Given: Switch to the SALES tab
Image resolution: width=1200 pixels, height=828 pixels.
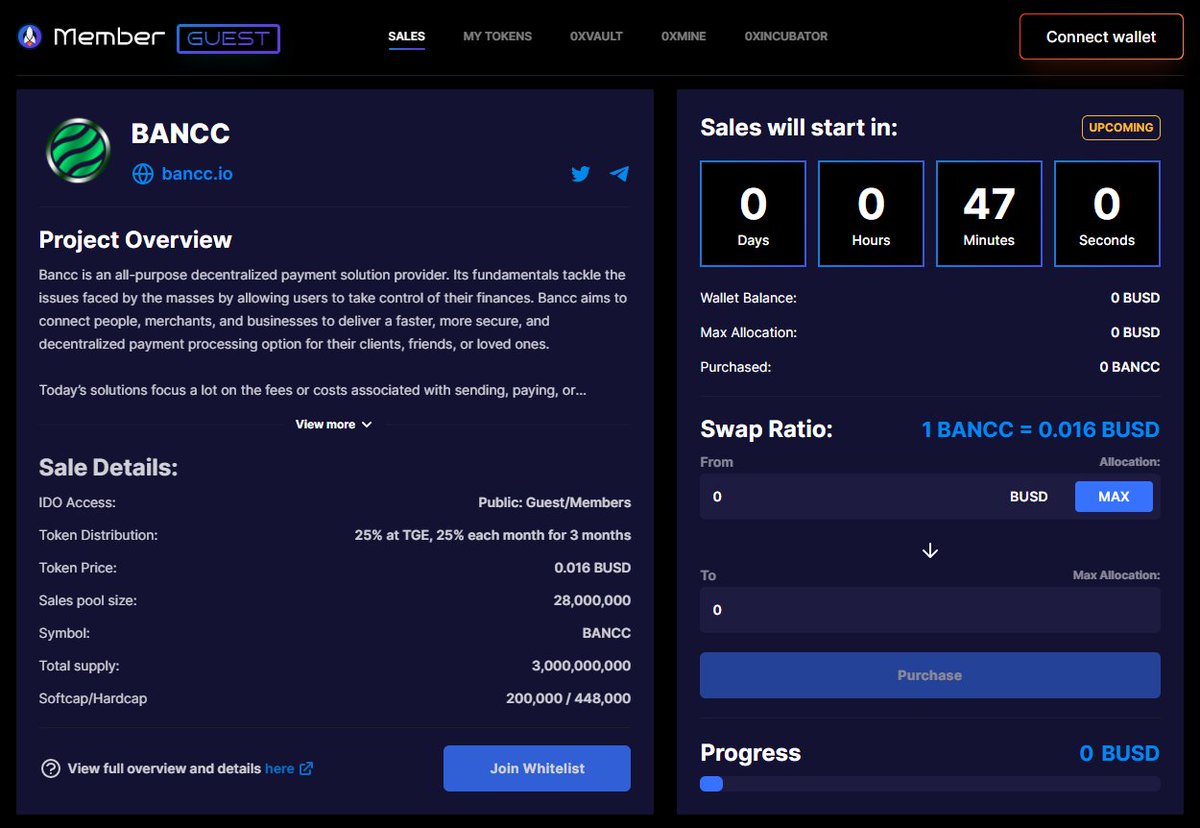Looking at the screenshot, I should [x=407, y=36].
